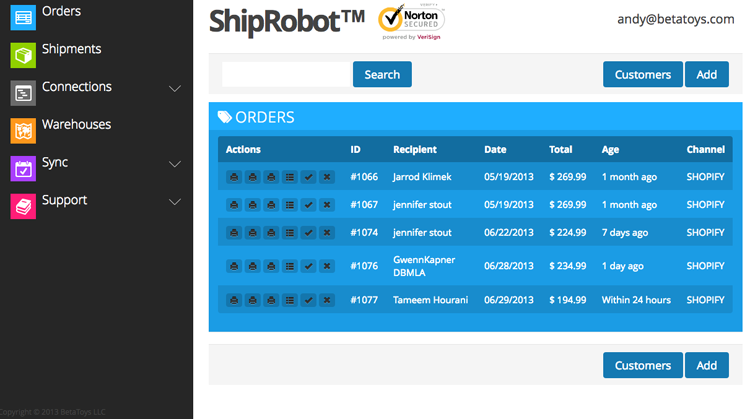Mark order #1077 with checkmark icon
The height and width of the screenshot is (419, 750).
click(309, 300)
